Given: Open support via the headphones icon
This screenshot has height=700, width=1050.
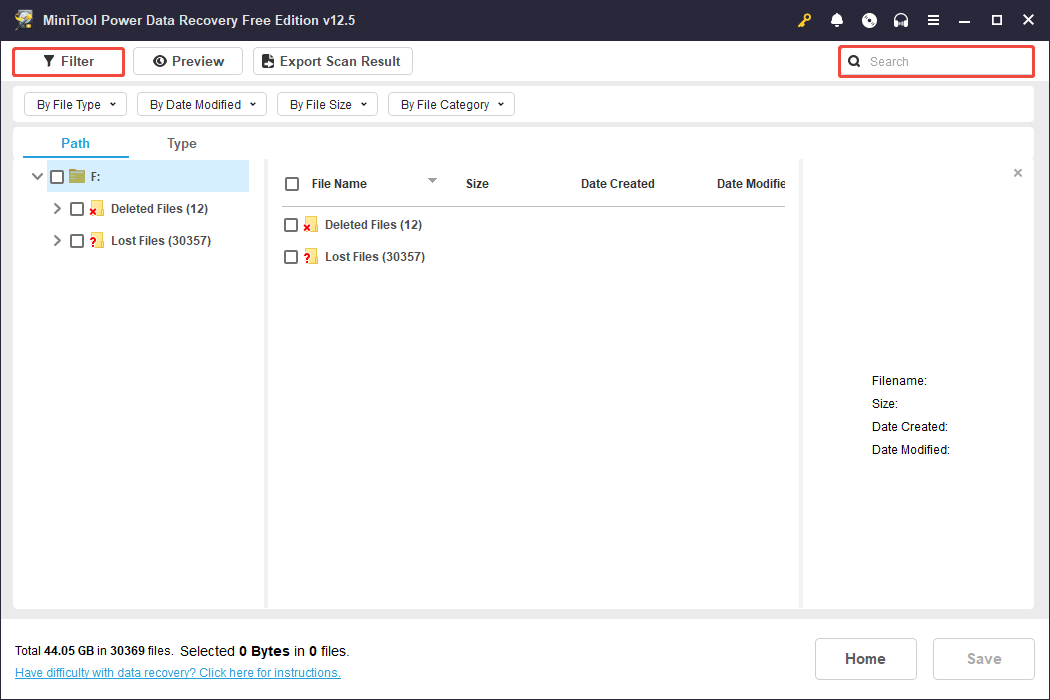Looking at the screenshot, I should 901,20.
